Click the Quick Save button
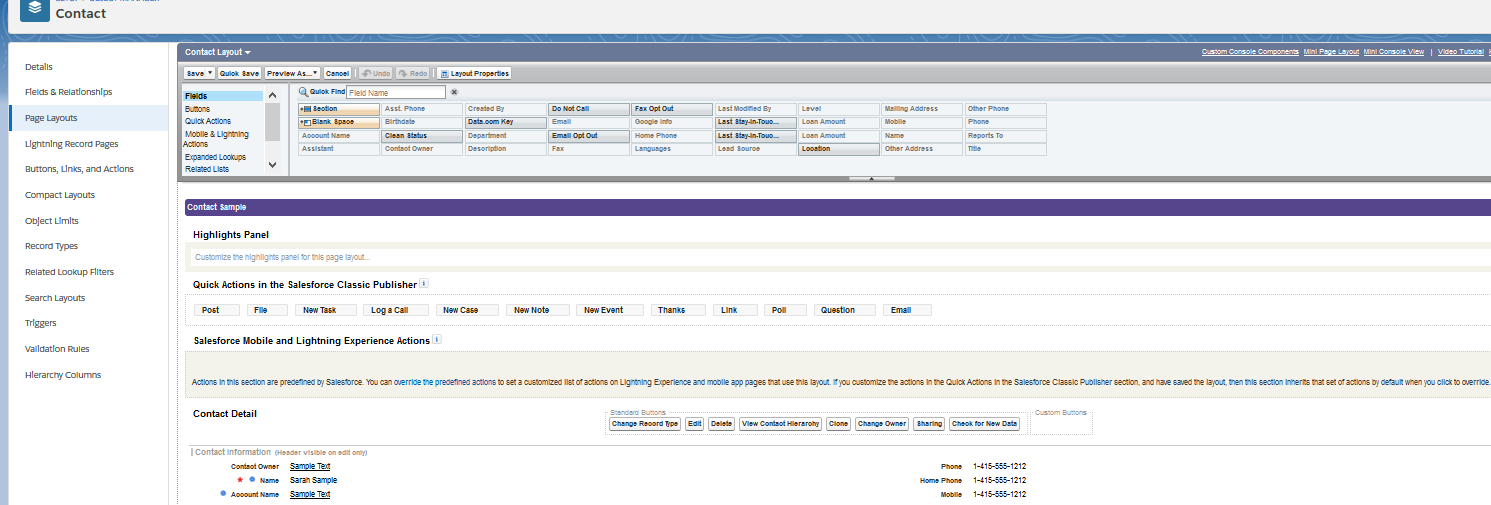 (x=239, y=73)
